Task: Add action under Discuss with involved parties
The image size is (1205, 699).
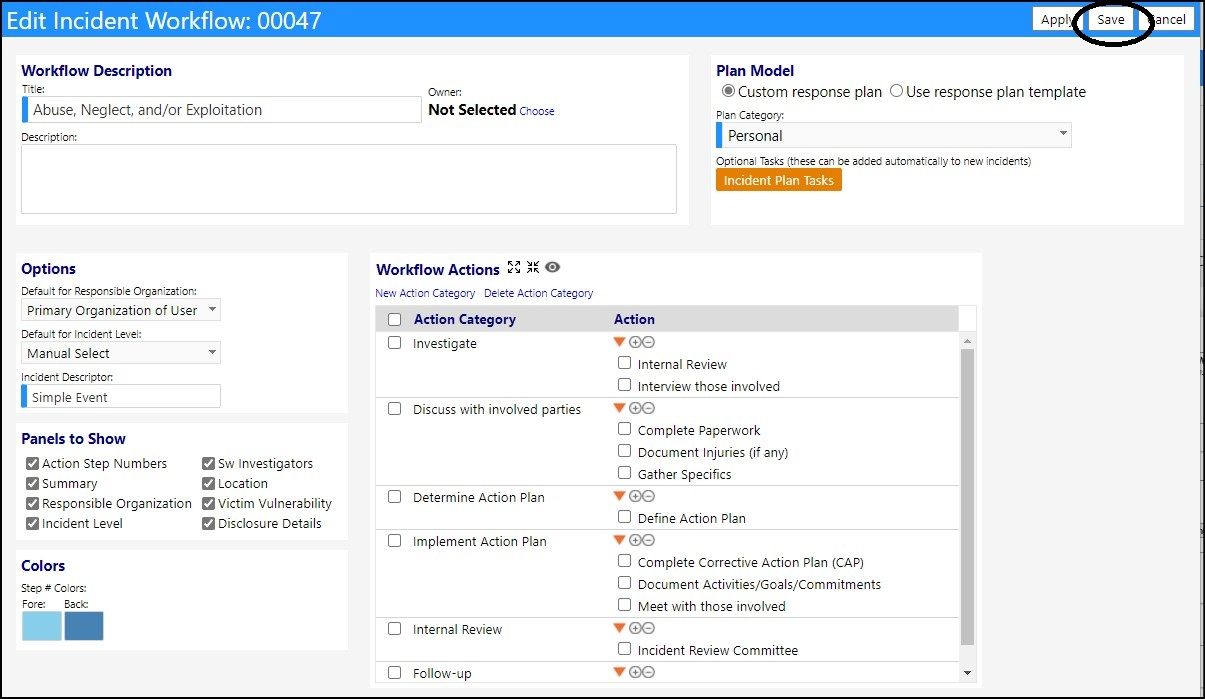Action: pyautogui.click(x=635, y=408)
